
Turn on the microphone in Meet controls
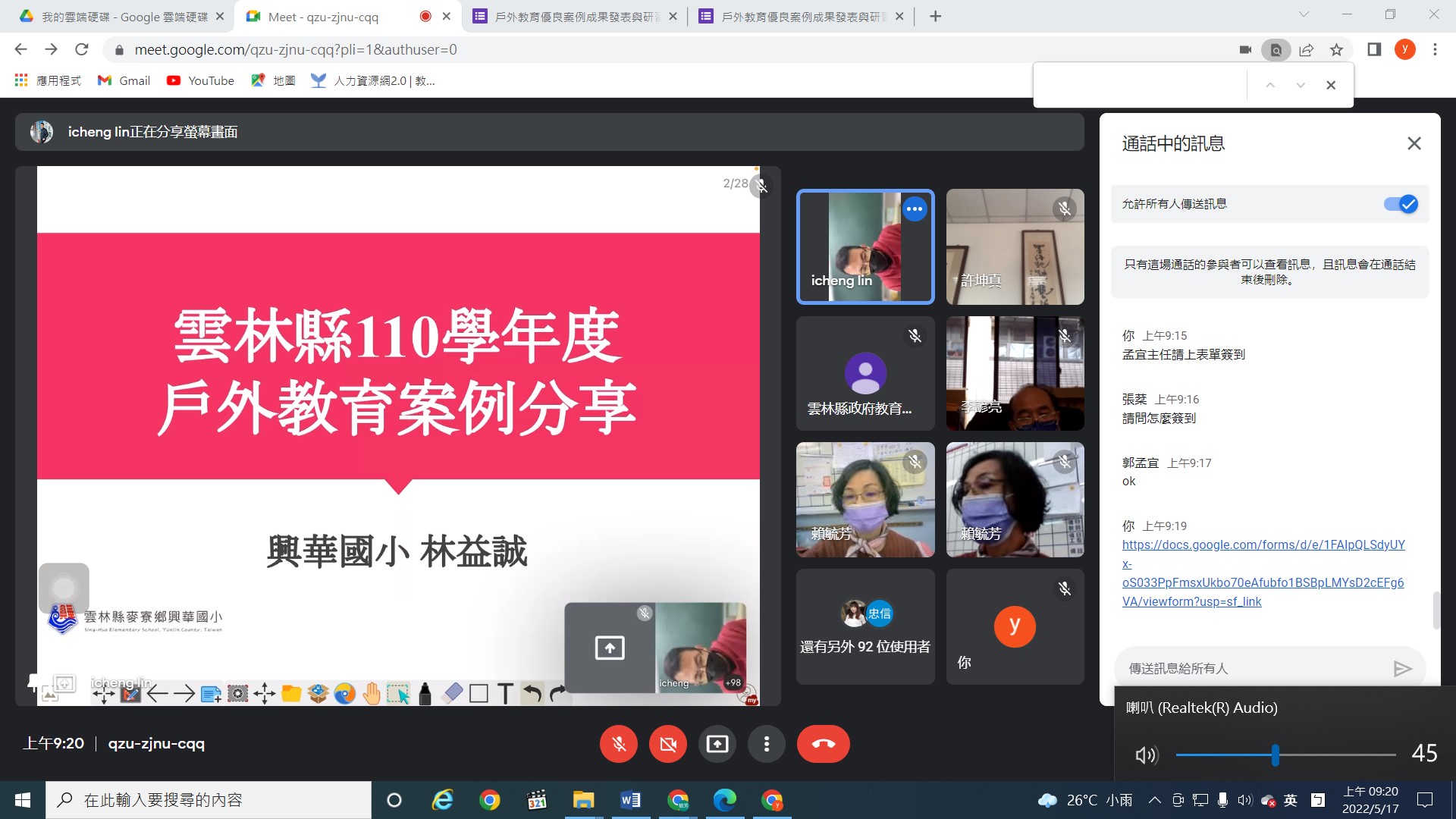[x=619, y=744]
